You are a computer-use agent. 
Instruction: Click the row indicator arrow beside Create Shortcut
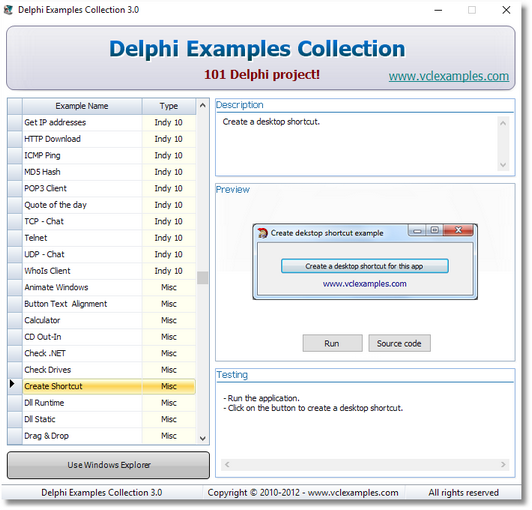(12, 384)
